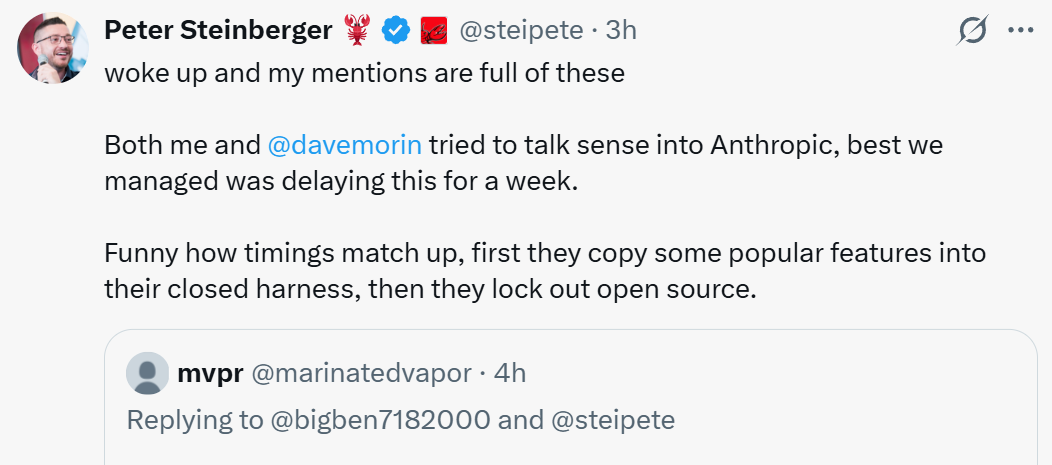
Task: Open the @steipete handle in tweet header
Action: click(520, 31)
